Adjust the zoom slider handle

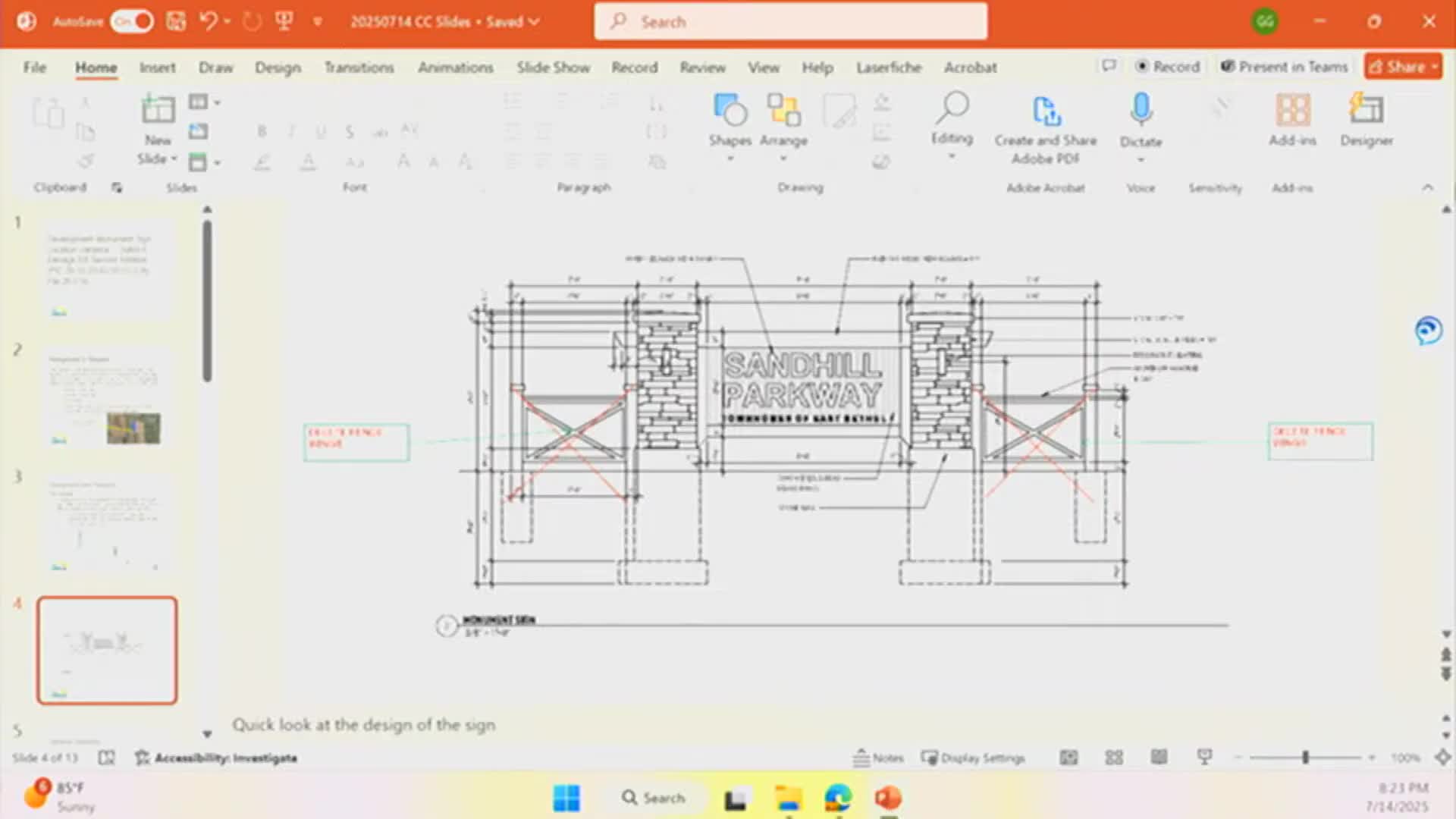click(x=1305, y=758)
